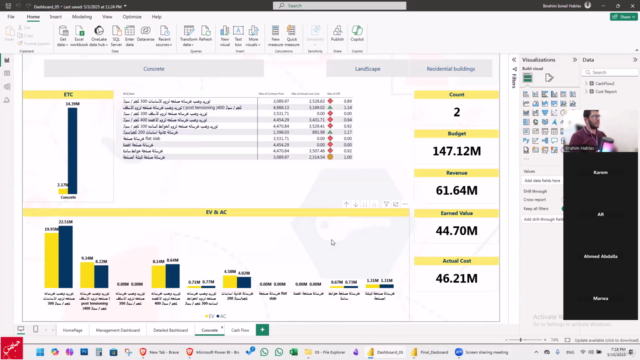
Task: Click the Excel workbook icon
Action: pos(79,36)
